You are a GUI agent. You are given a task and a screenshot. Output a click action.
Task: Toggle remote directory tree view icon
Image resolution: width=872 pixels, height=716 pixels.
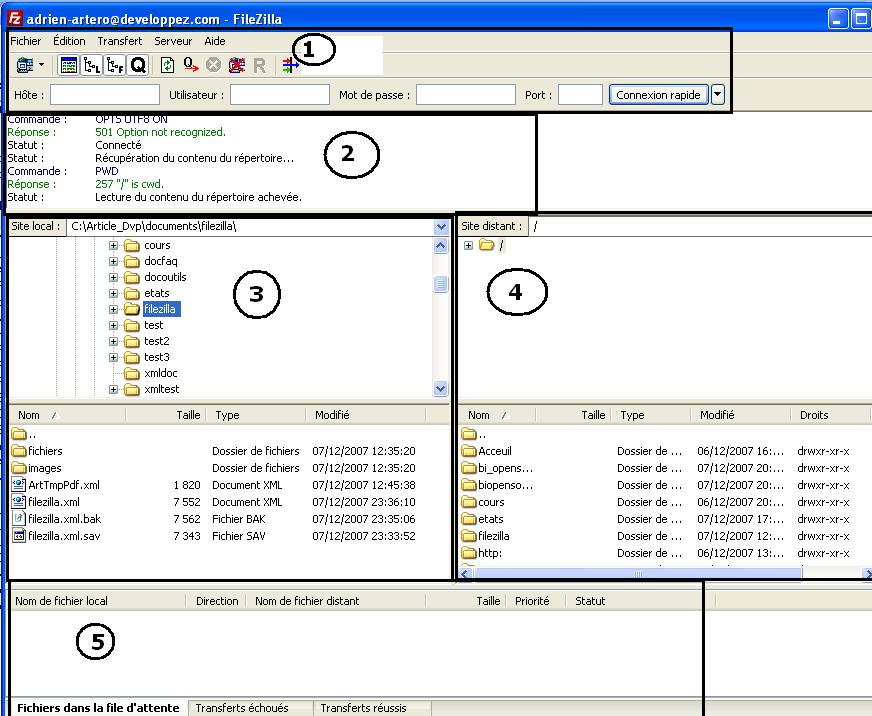(115, 65)
